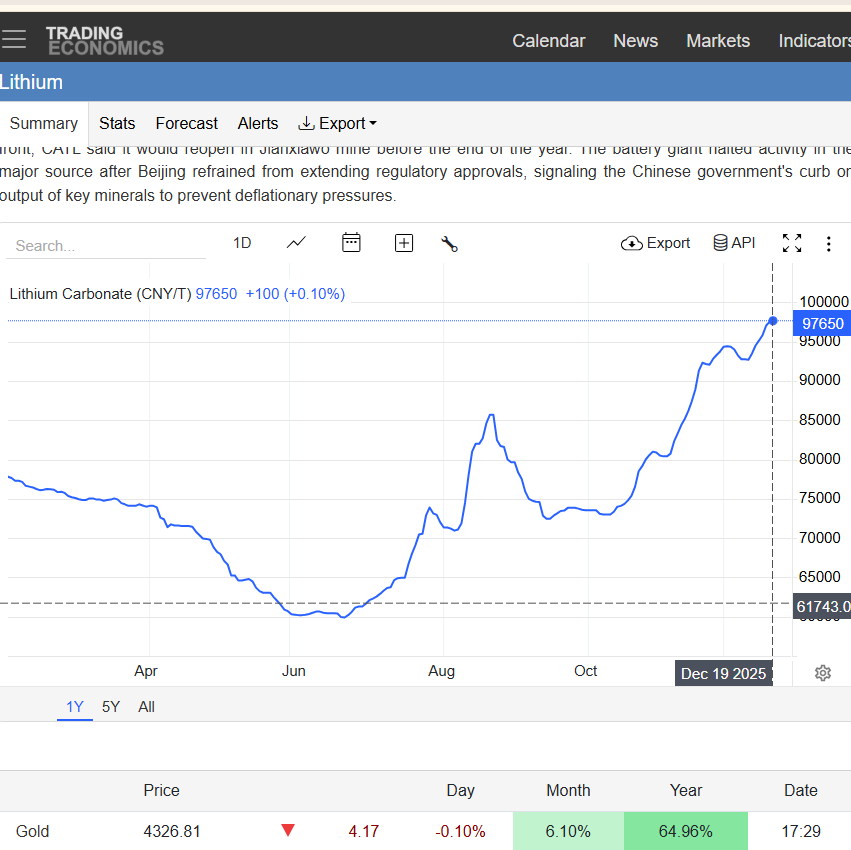Click the compare plus icon
Viewport: 851px width, 850px height.
tap(404, 243)
